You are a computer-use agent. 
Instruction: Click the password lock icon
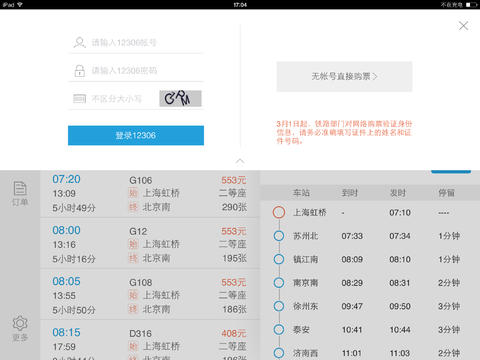coord(79,71)
